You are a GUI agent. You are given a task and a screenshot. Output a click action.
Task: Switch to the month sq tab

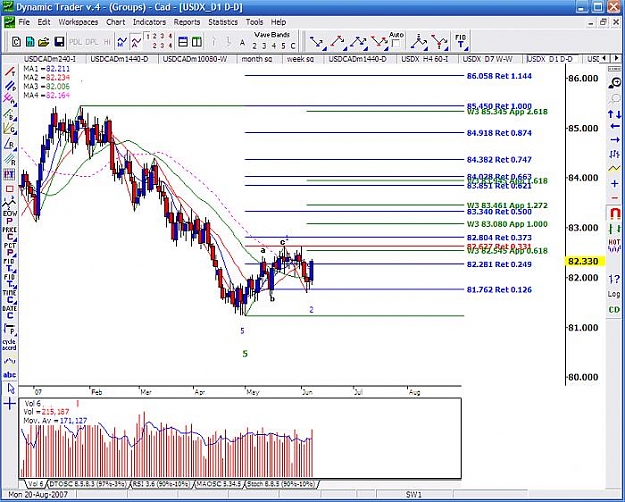pos(257,59)
